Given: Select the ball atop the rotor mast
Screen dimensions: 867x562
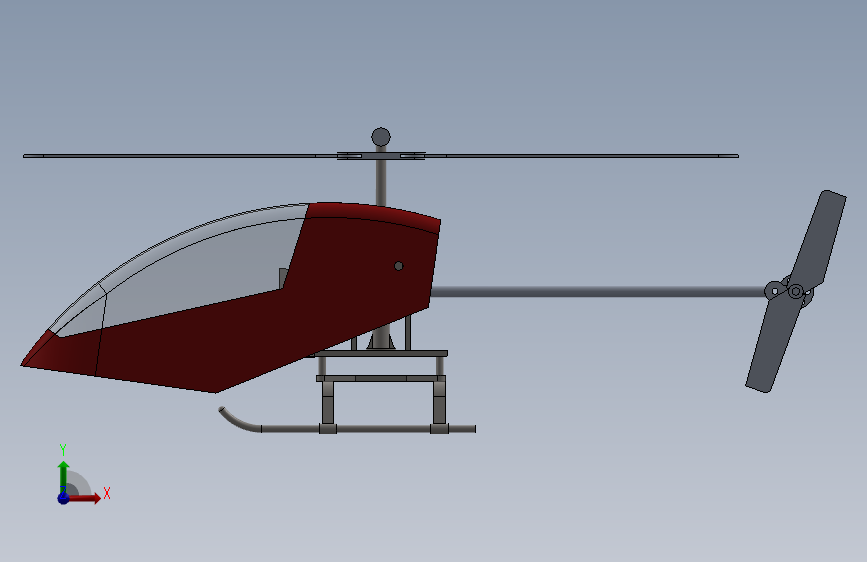Looking at the screenshot, I should (x=381, y=137).
